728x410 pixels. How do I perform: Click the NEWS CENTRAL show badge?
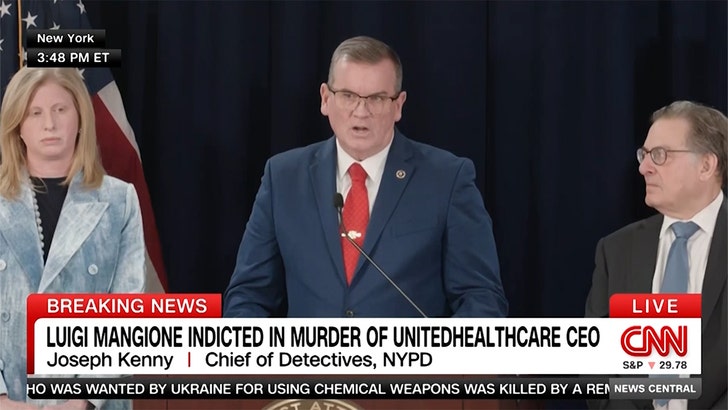point(655,389)
